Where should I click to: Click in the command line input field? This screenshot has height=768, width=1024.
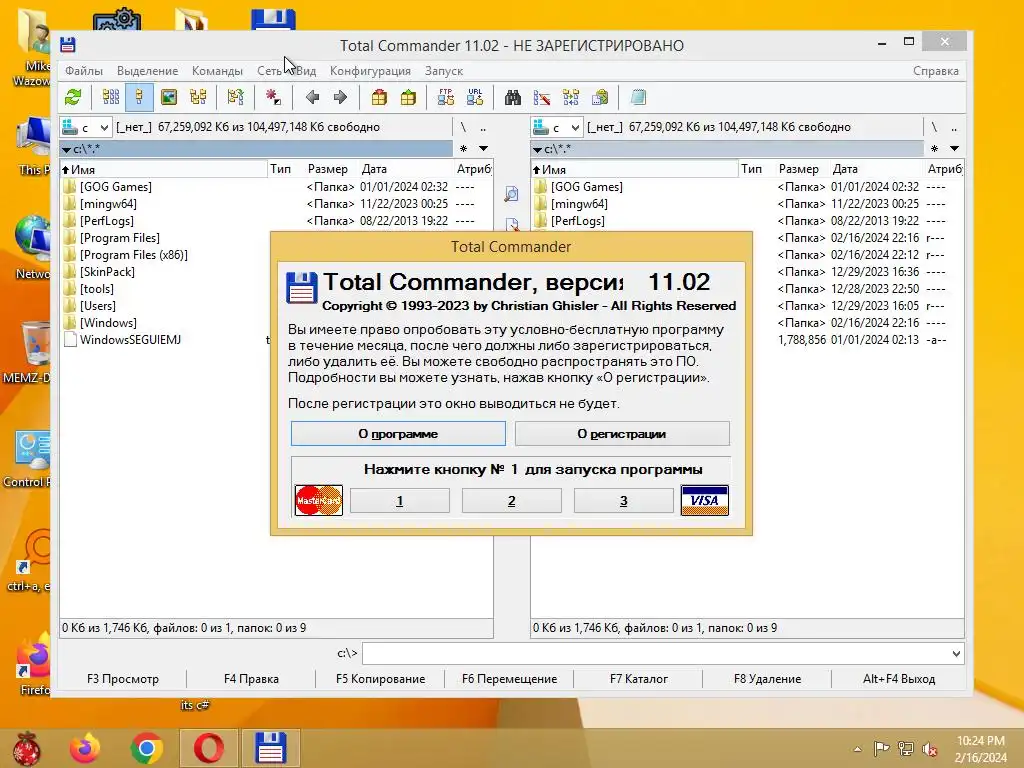pyautogui.click(x=656, y=654)
